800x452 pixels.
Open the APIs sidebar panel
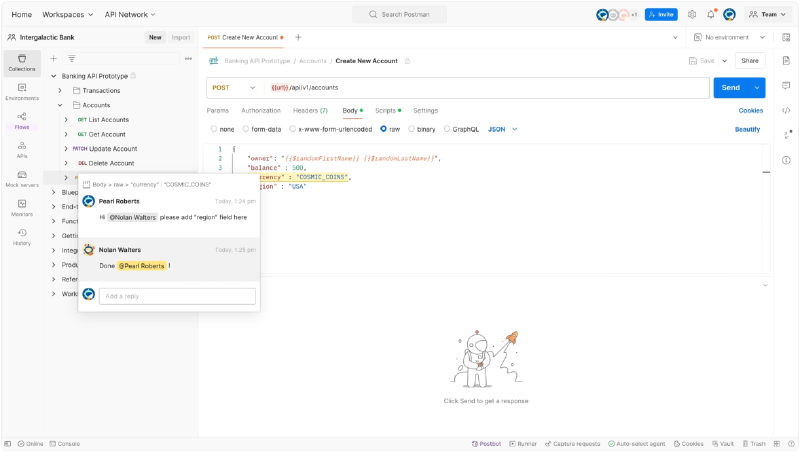point(22,150)
